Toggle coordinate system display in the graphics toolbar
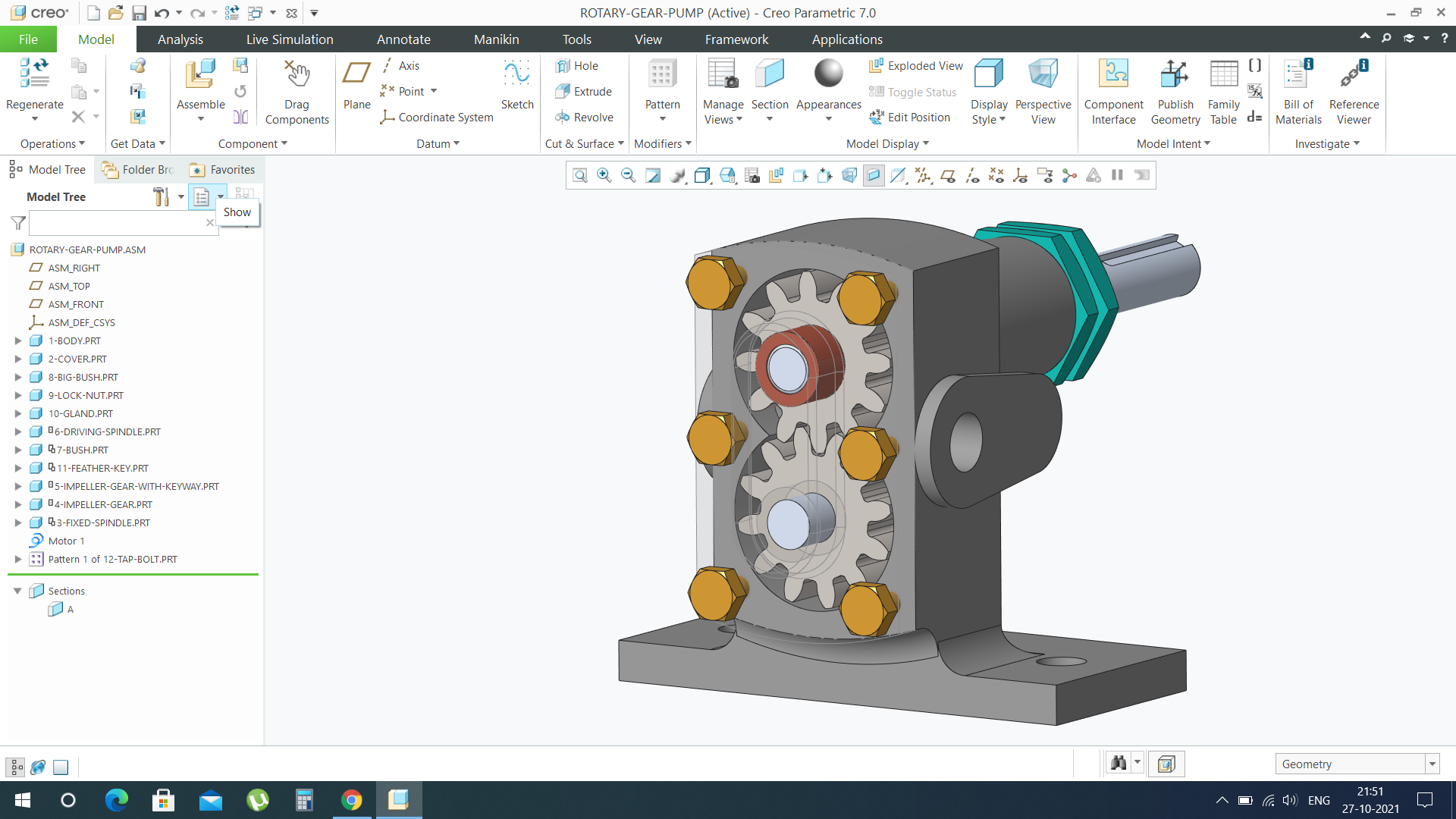This screenshot has width=1456, height=819. 1020,176
